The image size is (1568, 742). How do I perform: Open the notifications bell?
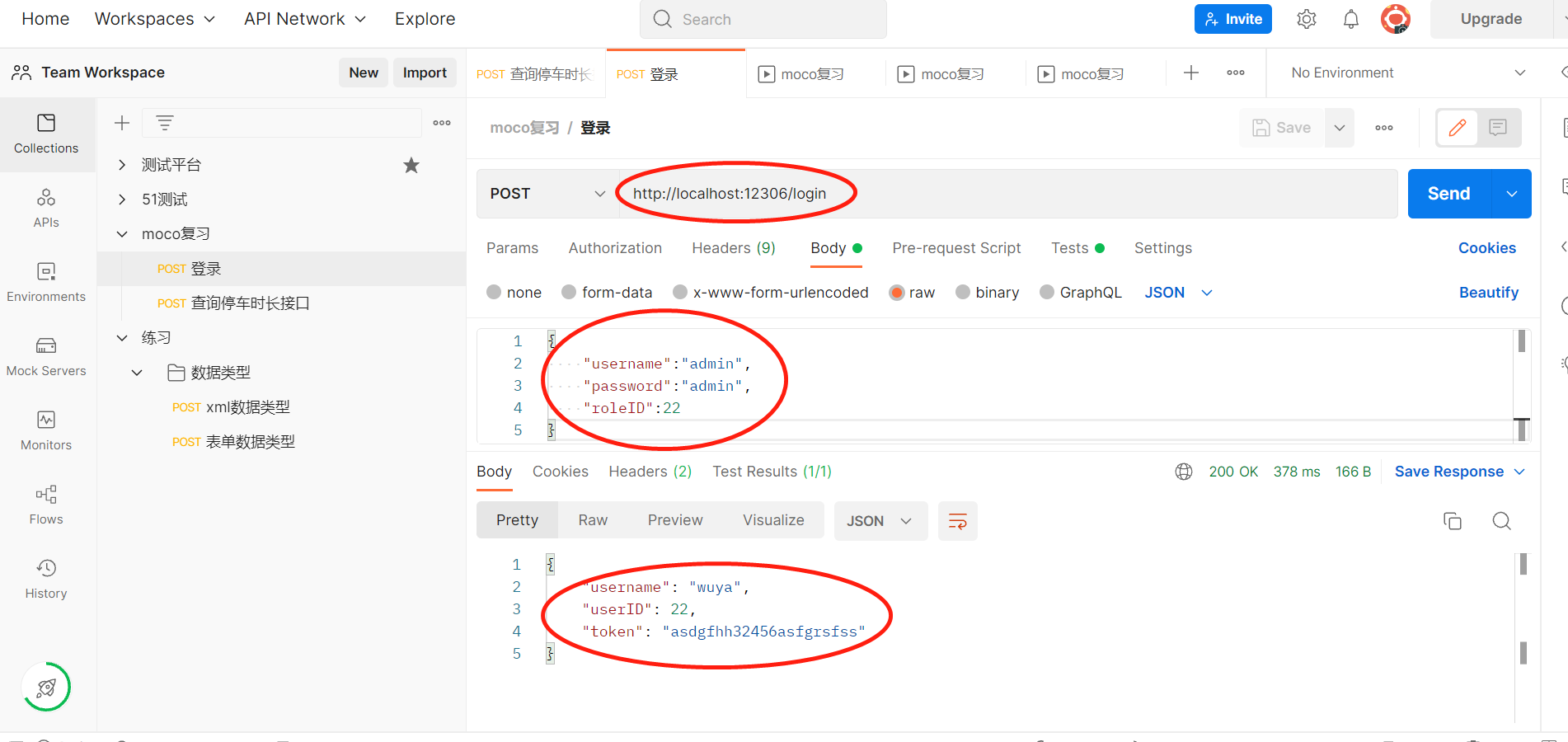pos(1350,19)
